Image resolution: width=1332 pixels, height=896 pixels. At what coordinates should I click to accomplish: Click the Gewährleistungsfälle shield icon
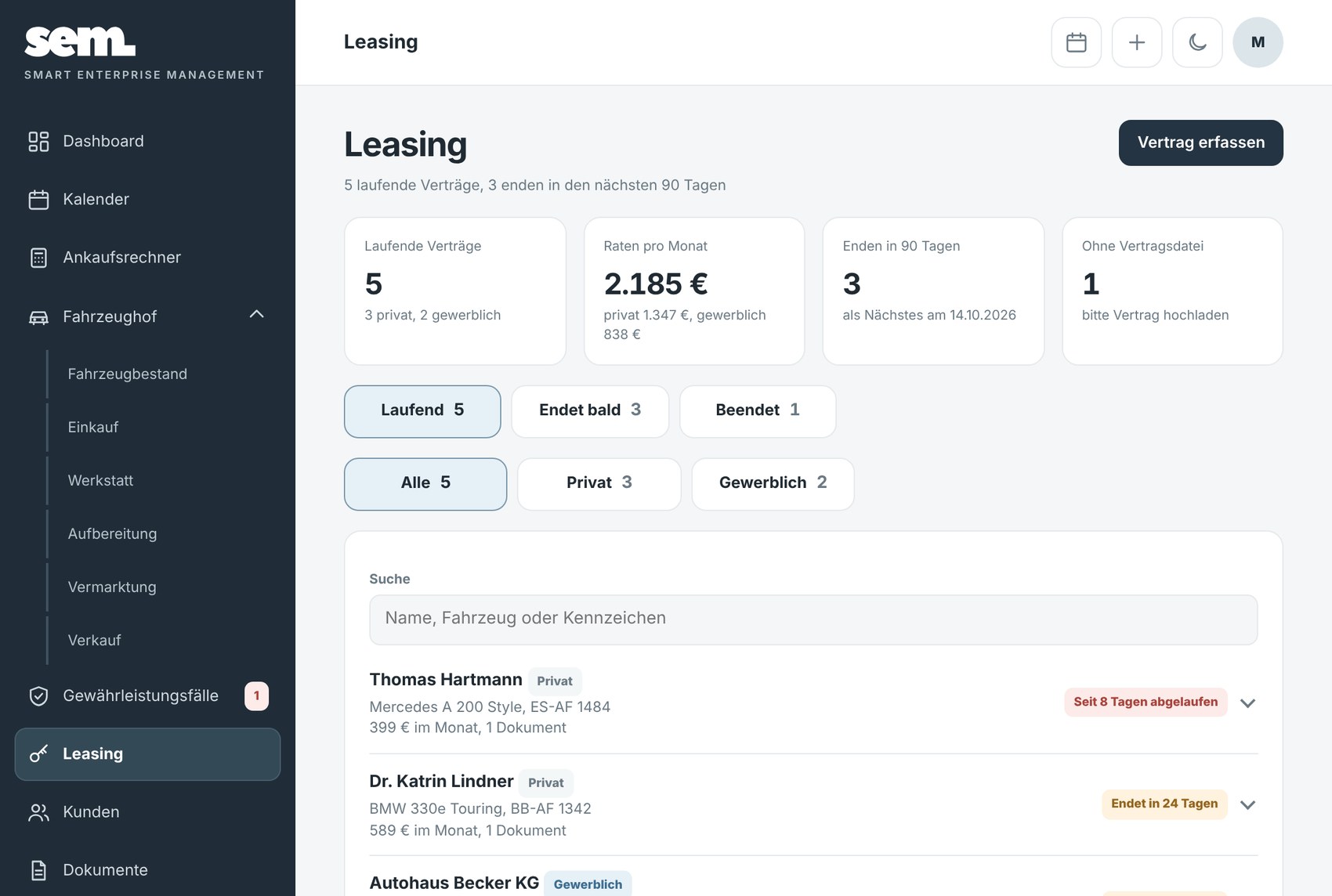38,696
